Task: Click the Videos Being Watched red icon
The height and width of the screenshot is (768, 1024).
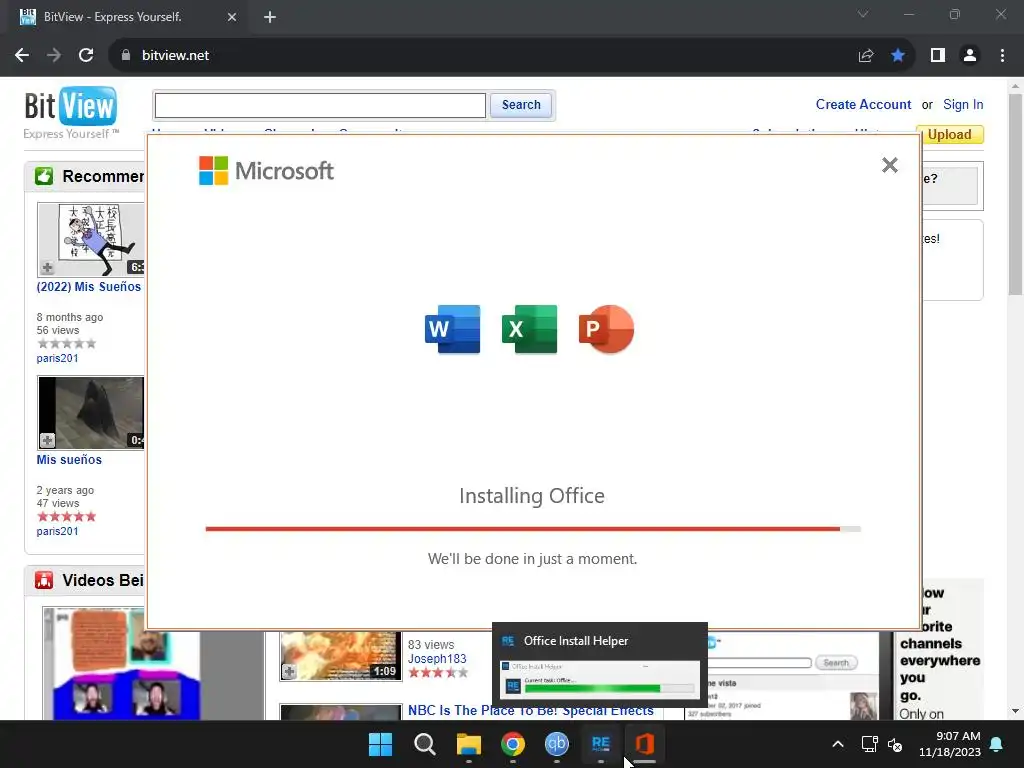Action: (44, 580)
